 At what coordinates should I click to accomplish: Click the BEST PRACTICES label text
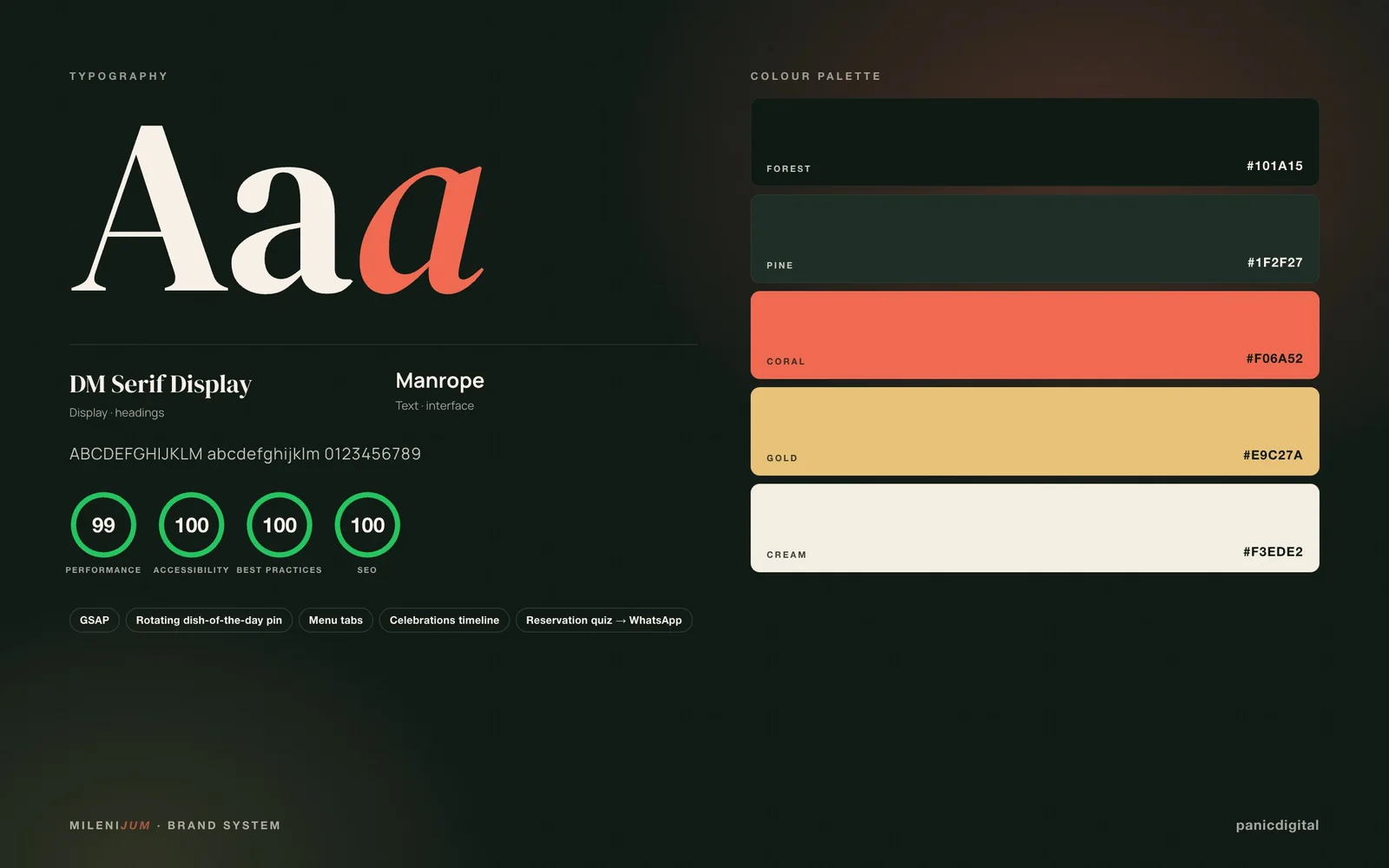tap(280, 570)
